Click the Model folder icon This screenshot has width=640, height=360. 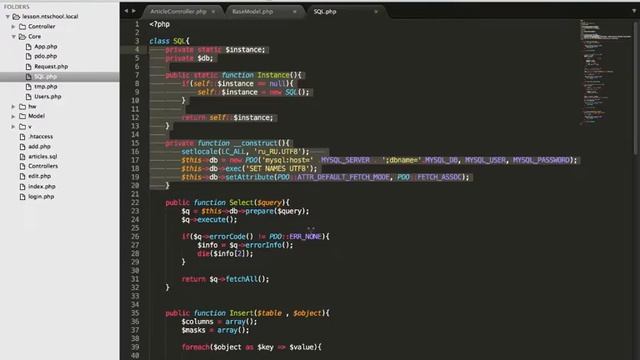(22, 116)
